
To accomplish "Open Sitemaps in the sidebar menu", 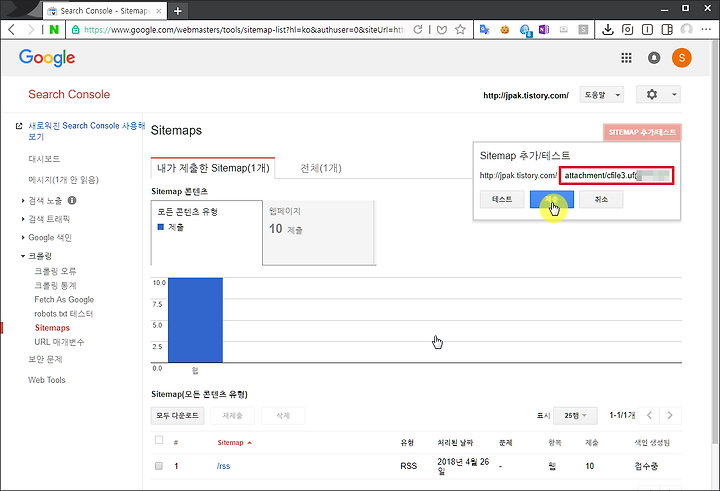I will [52, 327].
